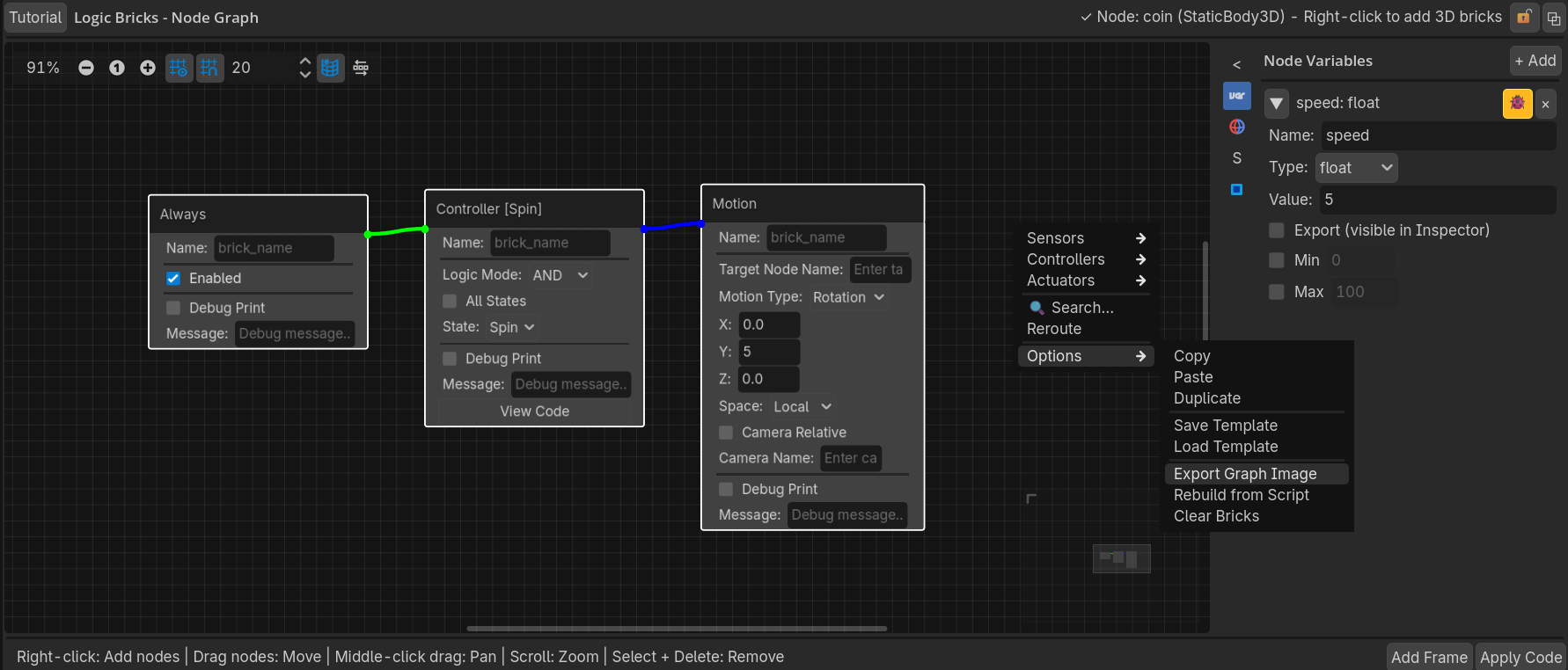
Task: Click the horizontal scrollbar of graph
Action: (x=677, y=629)
